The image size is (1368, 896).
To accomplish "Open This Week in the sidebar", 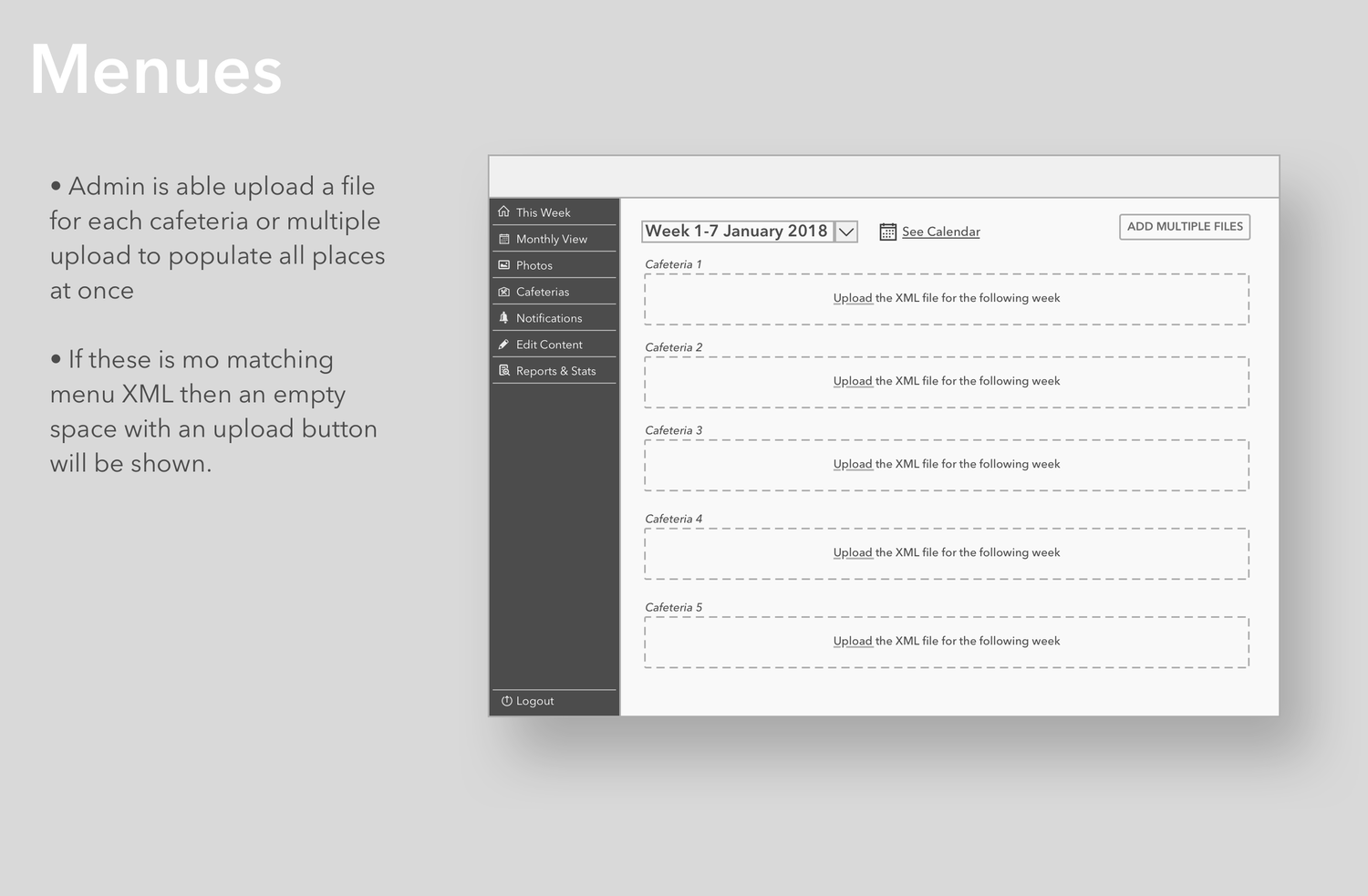I will tap(554, 212).
